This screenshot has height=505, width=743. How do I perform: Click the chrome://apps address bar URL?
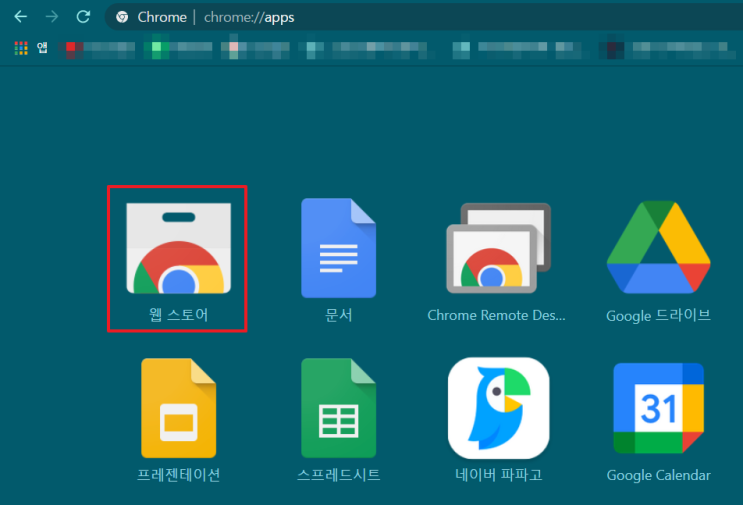pos(249,18)
